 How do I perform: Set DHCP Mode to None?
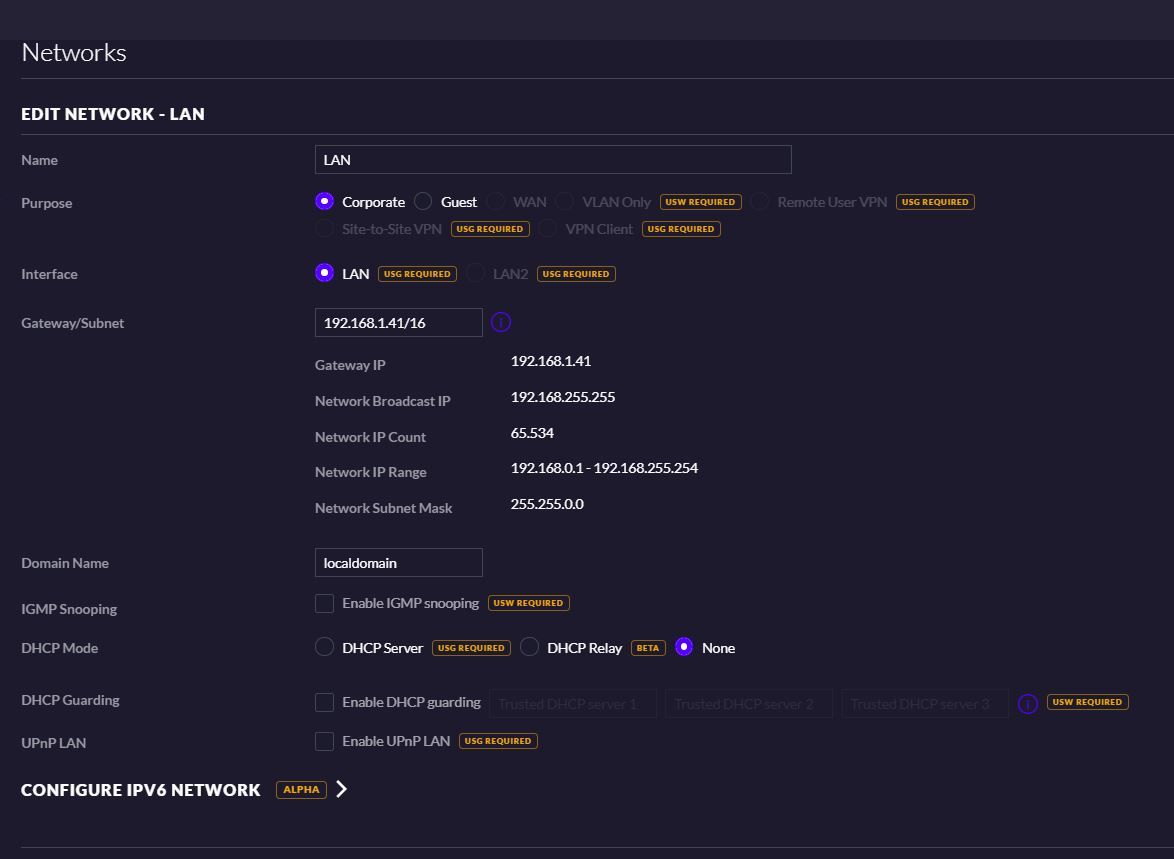point(684,648)
